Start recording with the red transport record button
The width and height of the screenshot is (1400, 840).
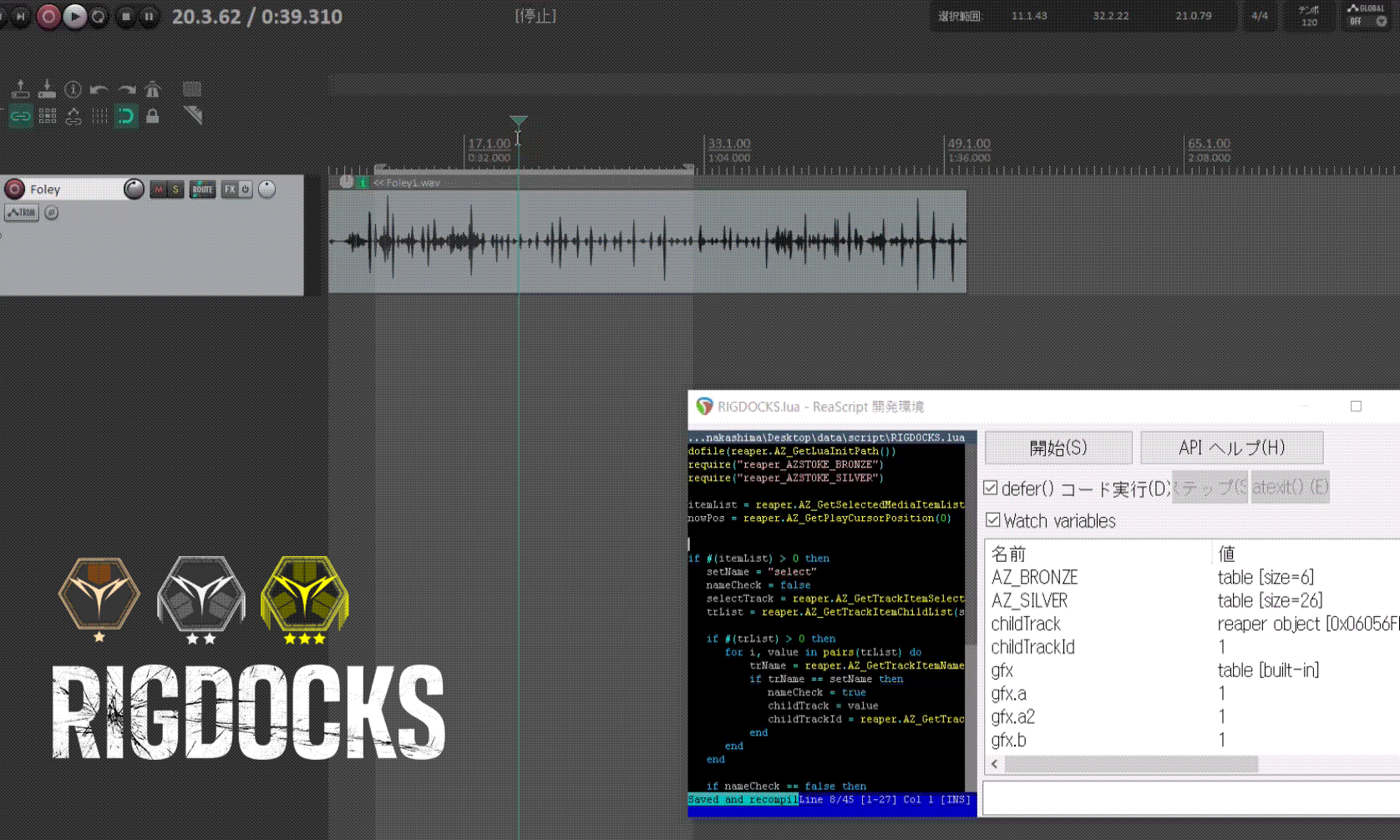[49, 16]
